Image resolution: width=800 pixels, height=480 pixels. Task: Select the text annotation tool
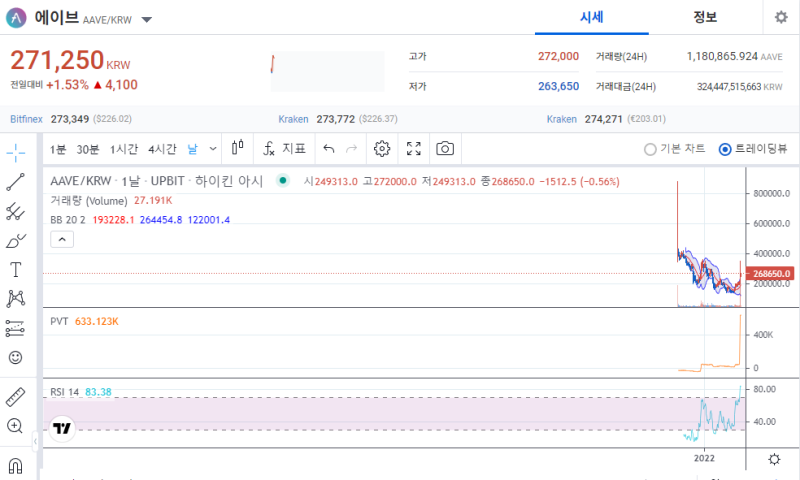[15, 269]
